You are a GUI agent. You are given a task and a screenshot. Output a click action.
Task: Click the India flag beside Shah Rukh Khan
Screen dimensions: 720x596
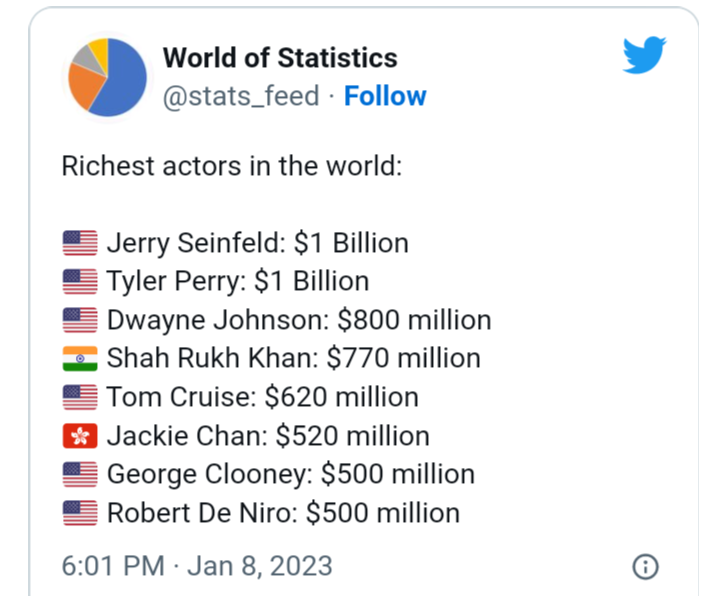(80, 358)
